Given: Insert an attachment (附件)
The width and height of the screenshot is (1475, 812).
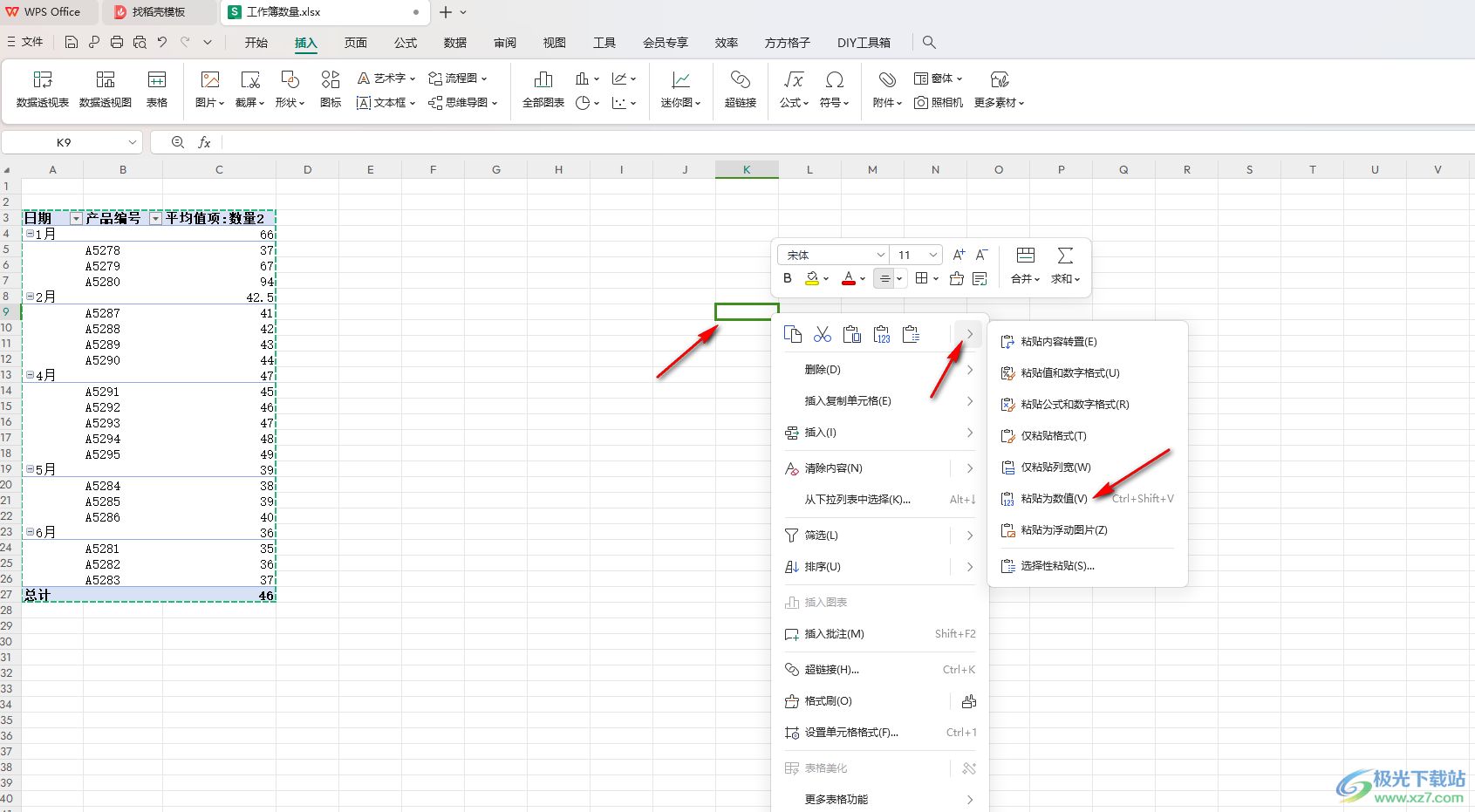Looking at the screenshot, I should click(887, 90).
